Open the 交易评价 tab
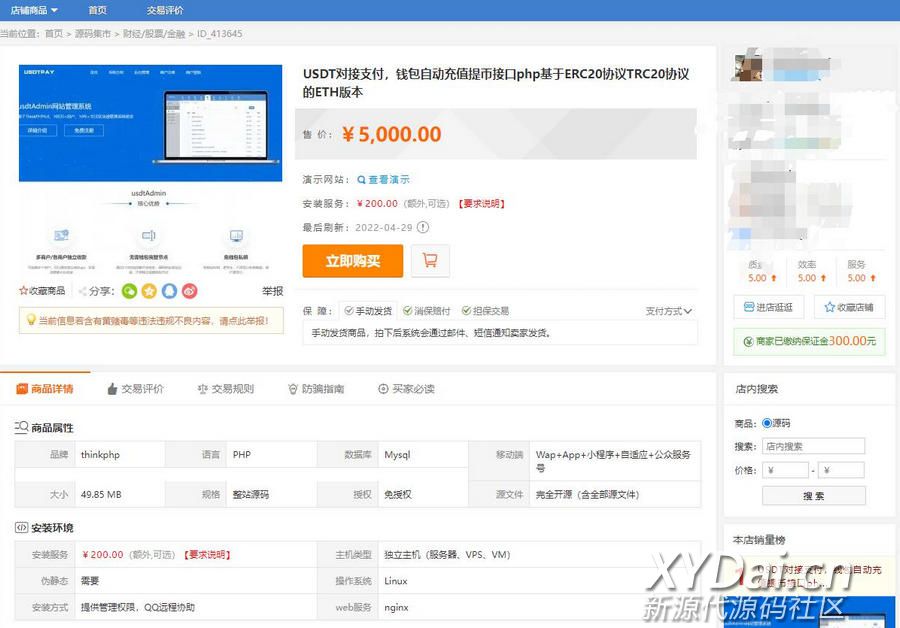 click(x=135, y=389)
